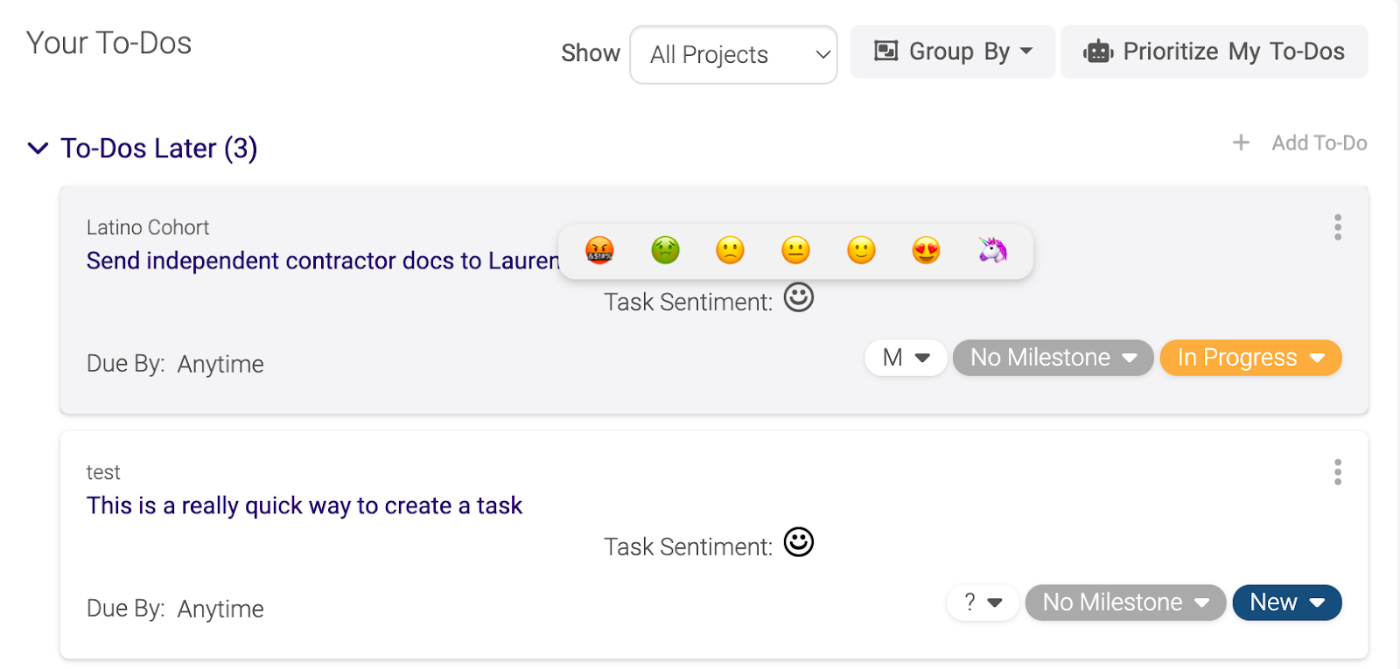Open 'This is a really quick way' task
This screenshot has width=1400, height=669.
tap(304, 505)
